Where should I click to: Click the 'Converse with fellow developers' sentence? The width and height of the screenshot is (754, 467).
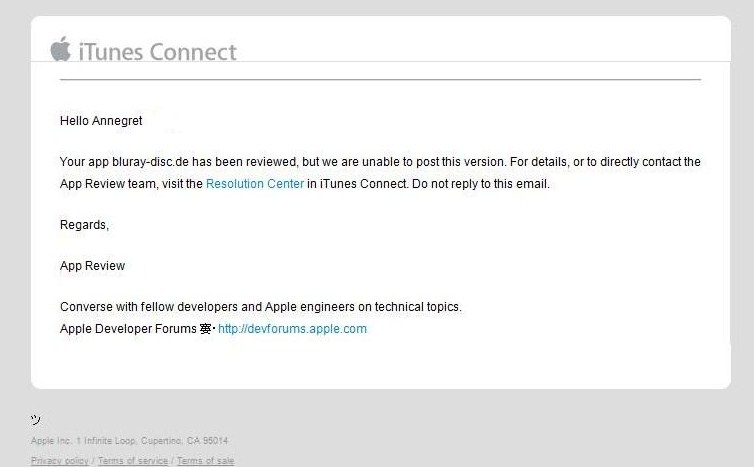coord(261,307)
